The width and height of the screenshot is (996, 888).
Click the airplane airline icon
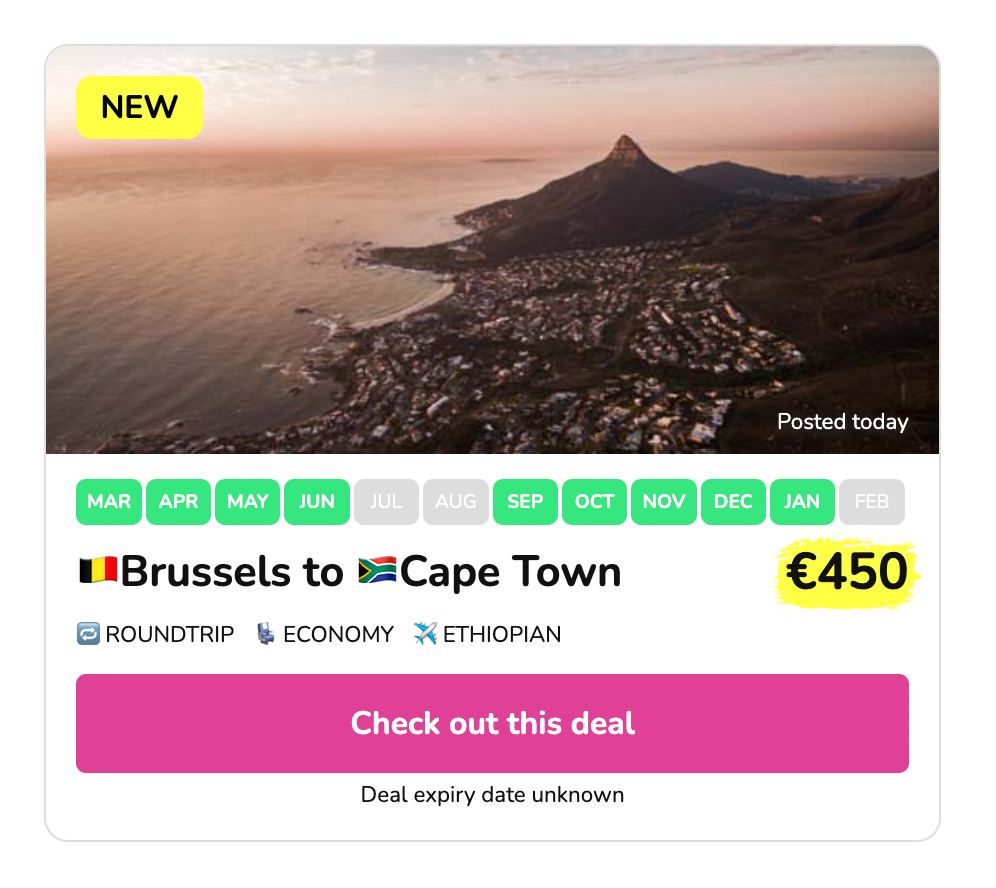425,634
